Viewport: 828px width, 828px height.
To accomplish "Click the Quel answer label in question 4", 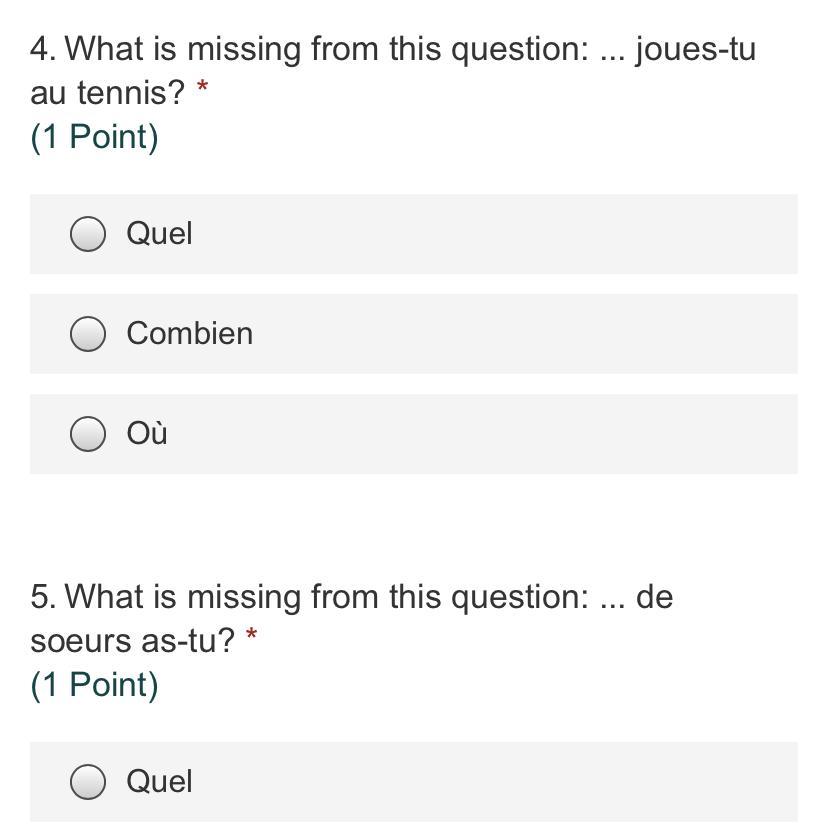I will pyautogui.click(x=159, y=234).
